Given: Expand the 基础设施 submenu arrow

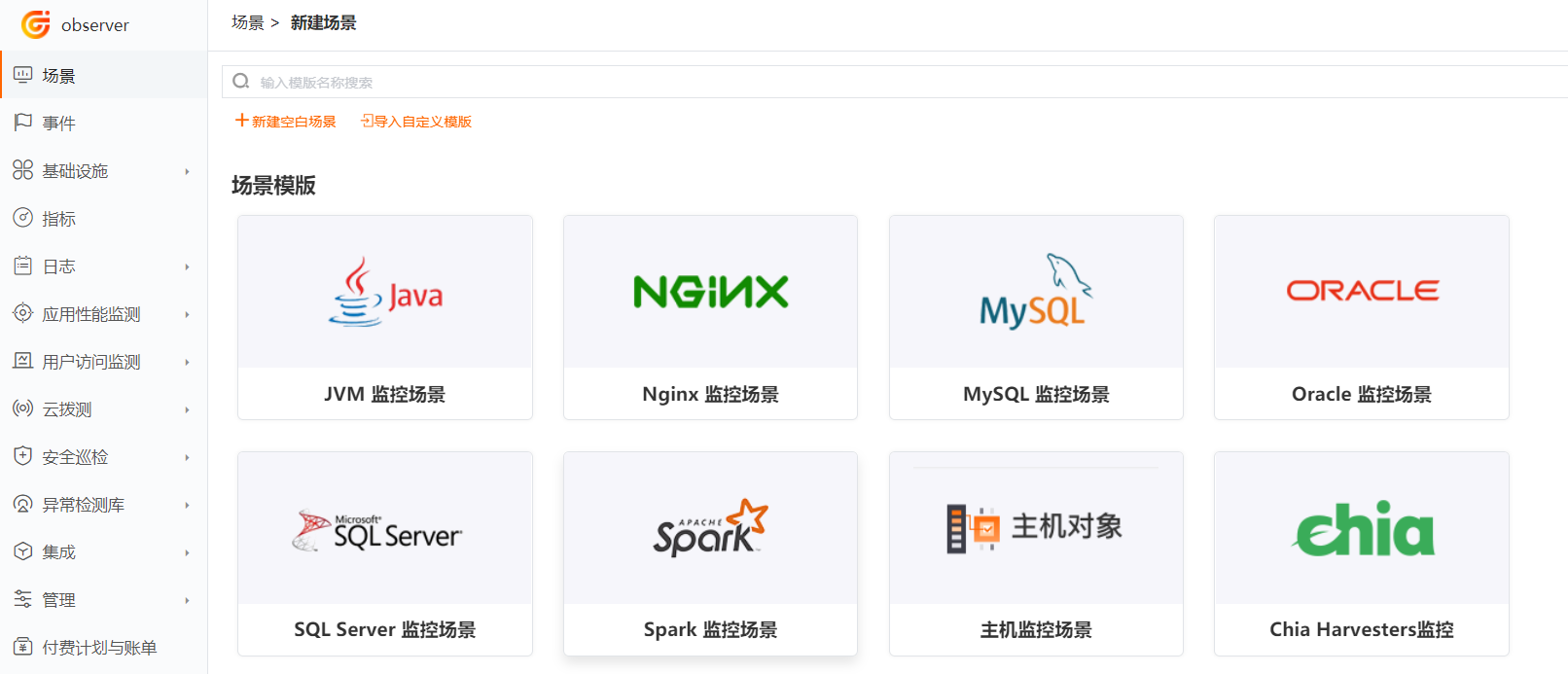Looking at the screenshot, I should point(187,172).
